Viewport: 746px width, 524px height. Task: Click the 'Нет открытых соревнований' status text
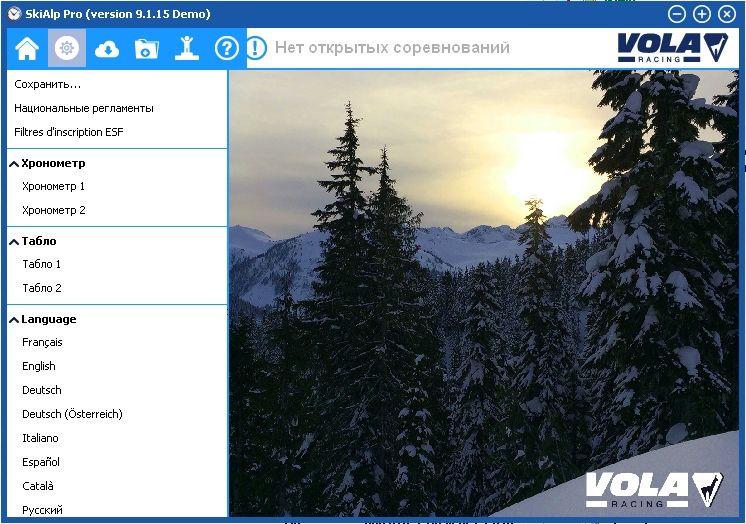tap(392, 48)
